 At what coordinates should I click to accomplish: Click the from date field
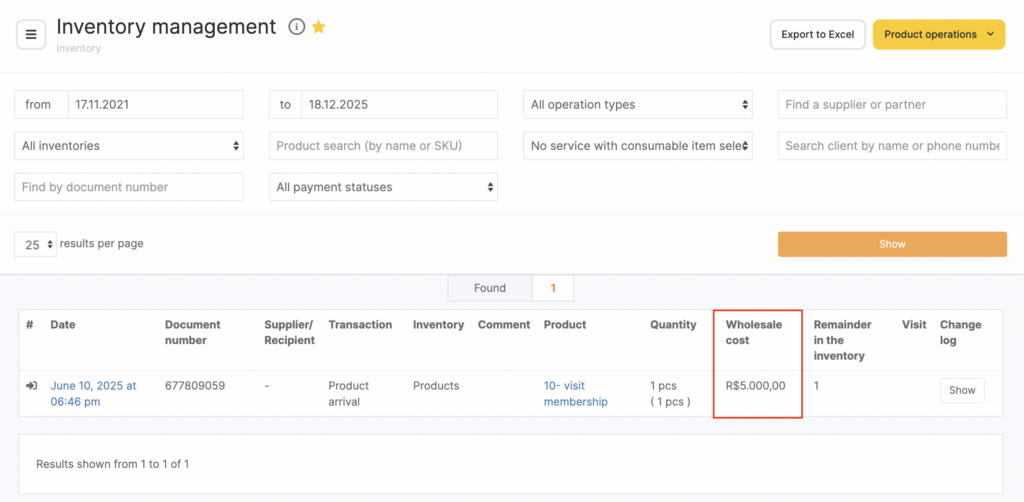pyautogui.click(x=155, y=104)
